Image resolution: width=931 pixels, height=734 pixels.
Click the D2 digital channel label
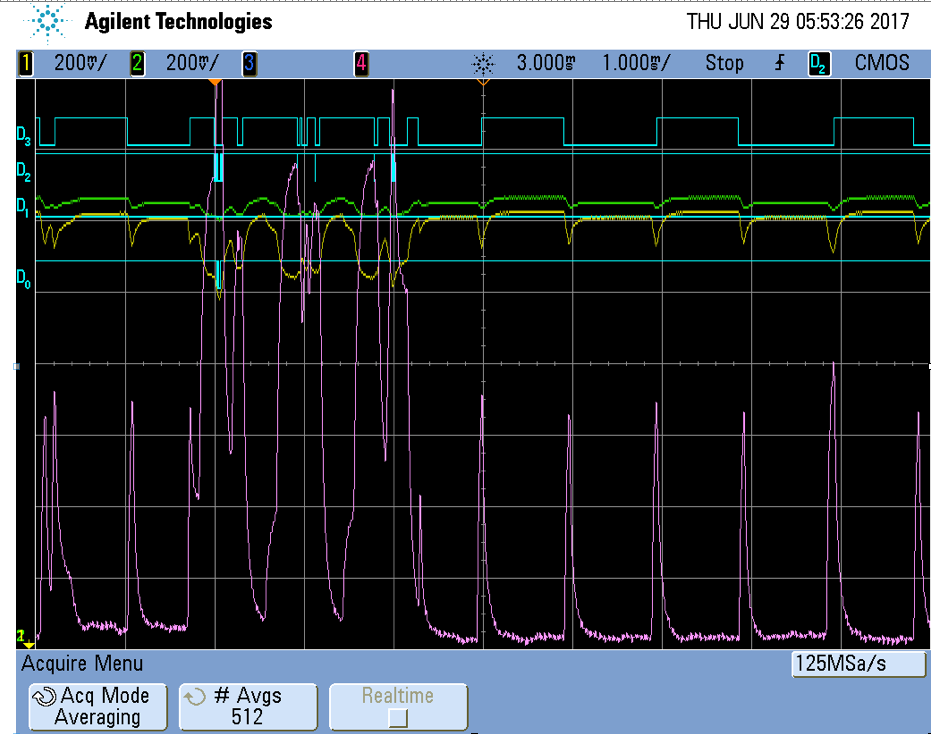23,171
